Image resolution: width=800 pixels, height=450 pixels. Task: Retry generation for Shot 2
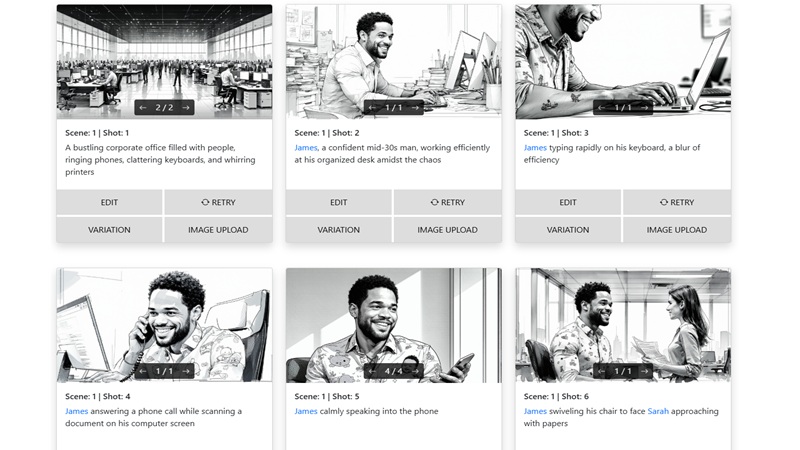447,202
